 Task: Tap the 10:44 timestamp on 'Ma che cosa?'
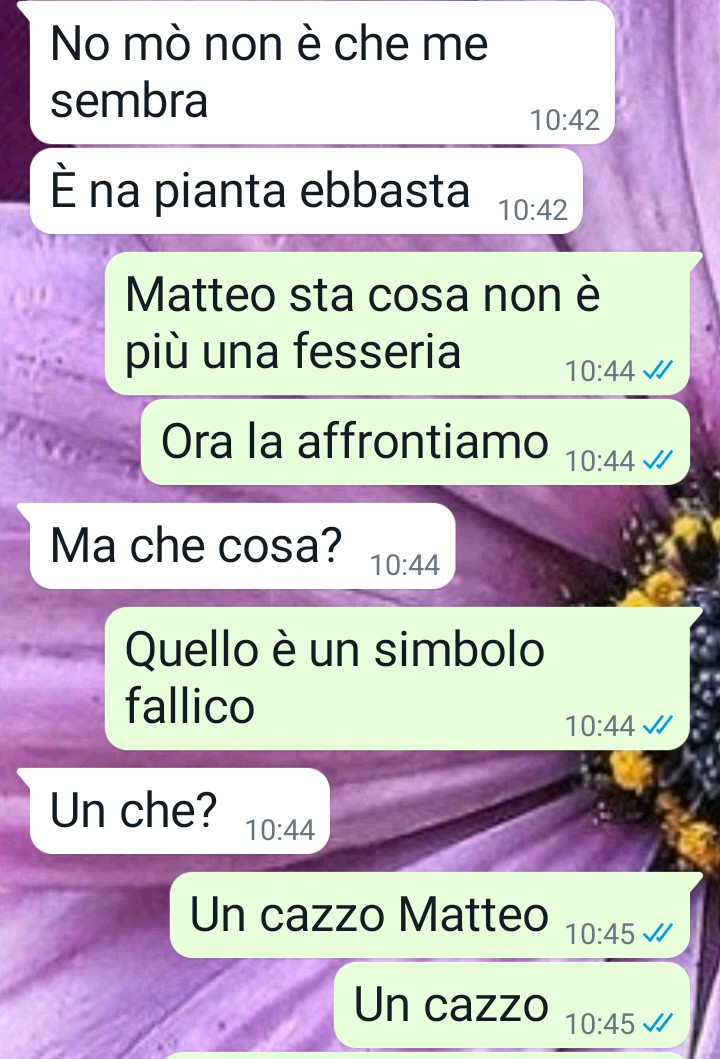(405, 565)
